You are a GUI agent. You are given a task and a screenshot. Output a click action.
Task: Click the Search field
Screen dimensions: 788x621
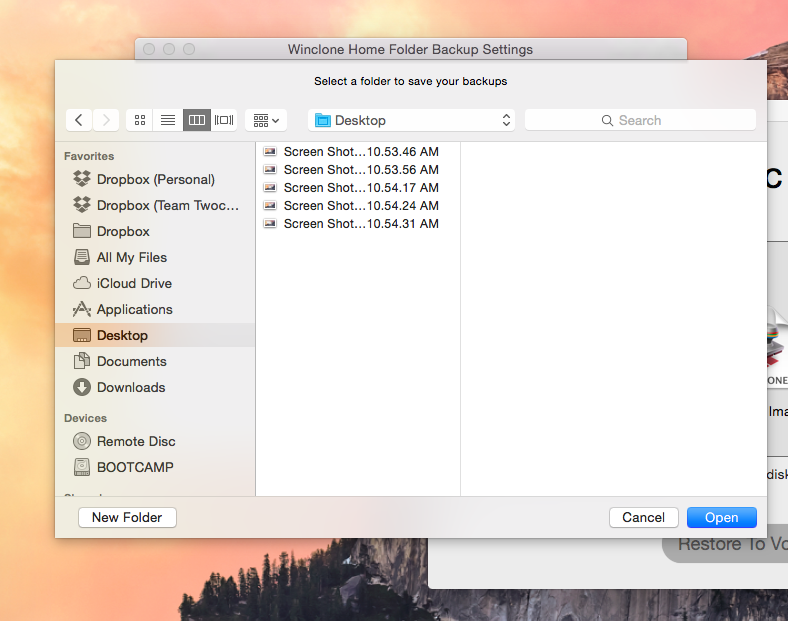click(x=640, y=120)
